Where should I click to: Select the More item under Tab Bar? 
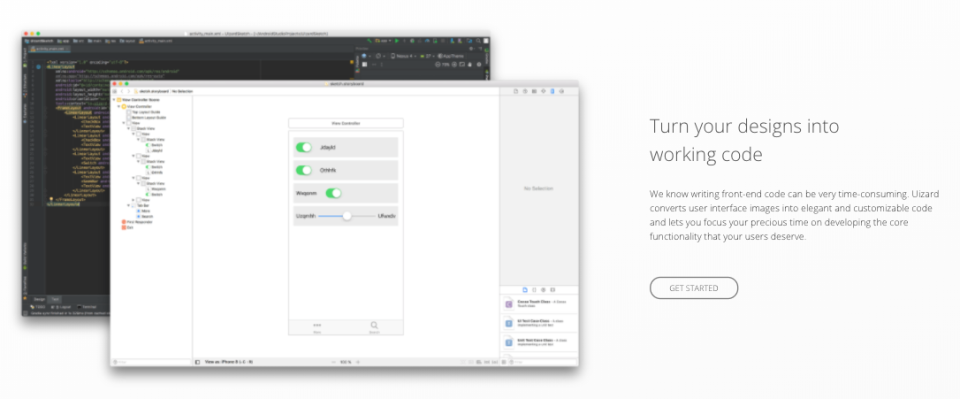click(x=143, y=211)
